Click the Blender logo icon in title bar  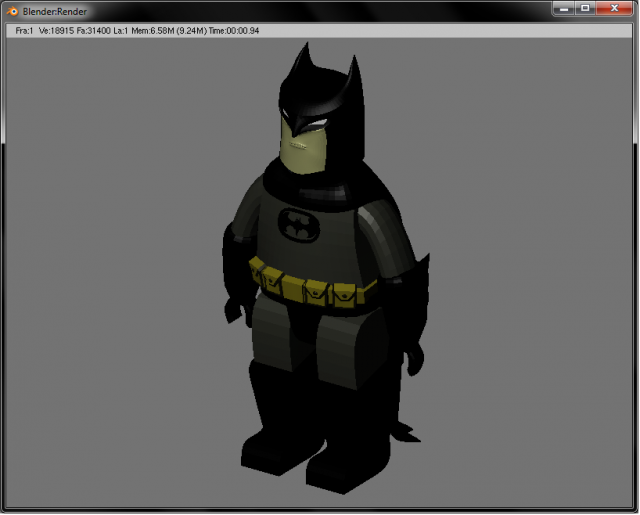[13, 11]
